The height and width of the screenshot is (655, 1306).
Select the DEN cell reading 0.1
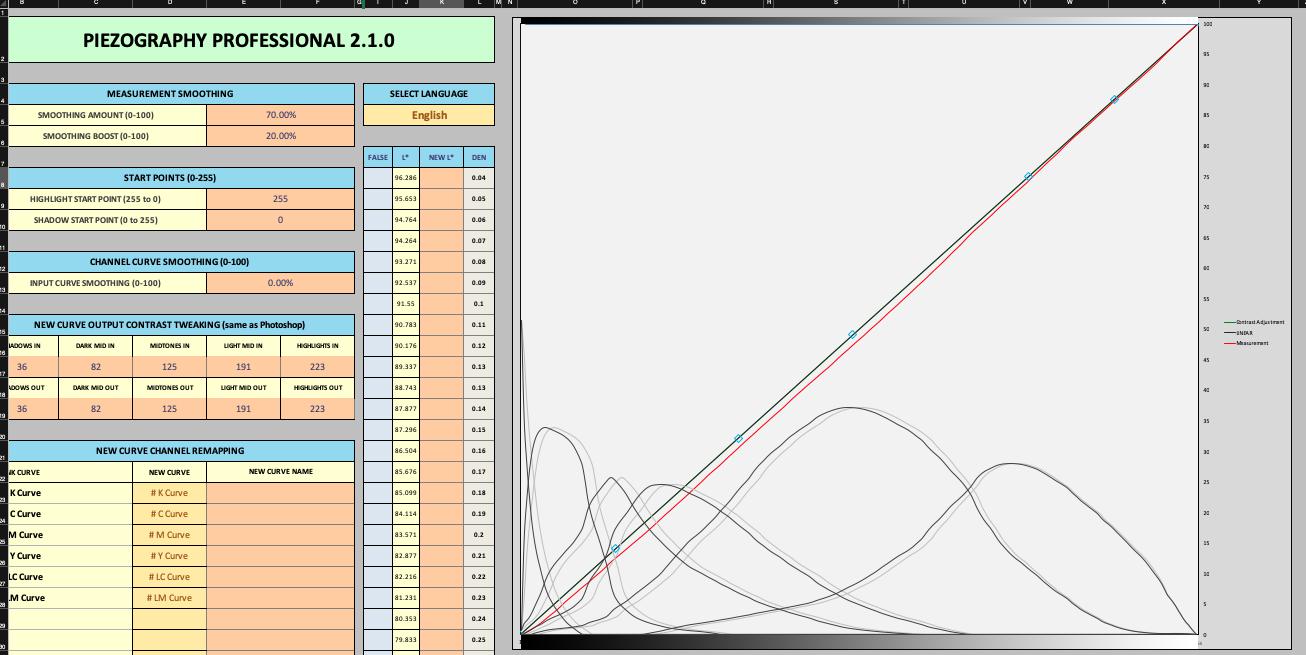[479, 304]
